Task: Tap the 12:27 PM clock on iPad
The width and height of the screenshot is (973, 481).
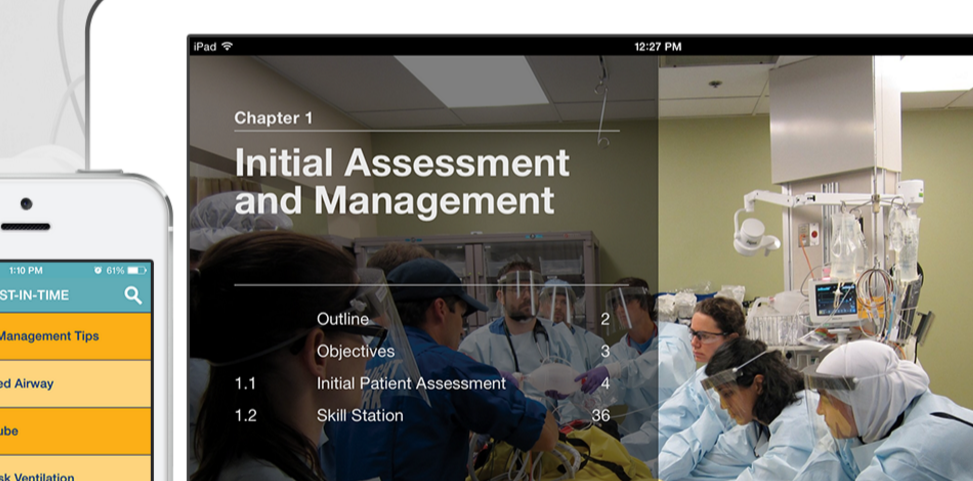Action: pos(657,46)
